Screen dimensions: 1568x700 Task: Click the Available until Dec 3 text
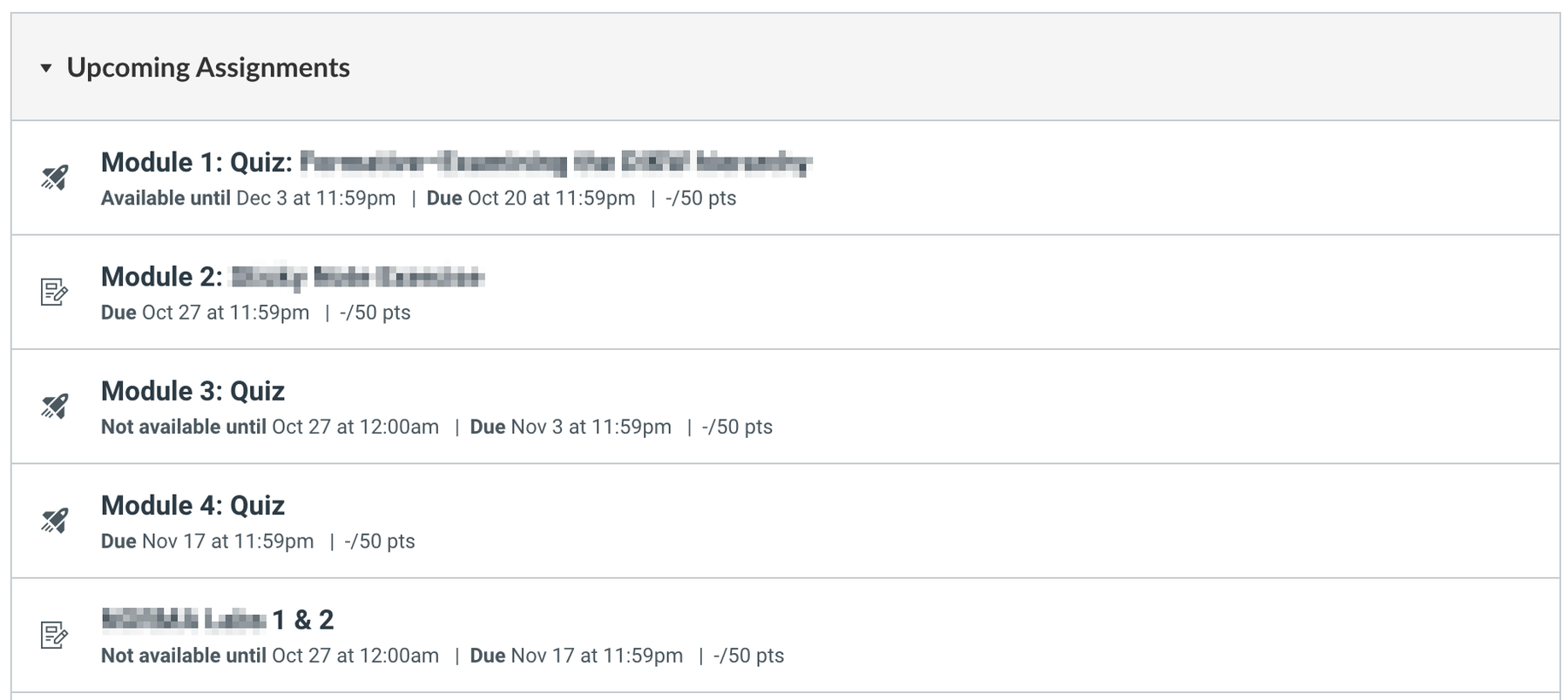(x=248, y=199)
